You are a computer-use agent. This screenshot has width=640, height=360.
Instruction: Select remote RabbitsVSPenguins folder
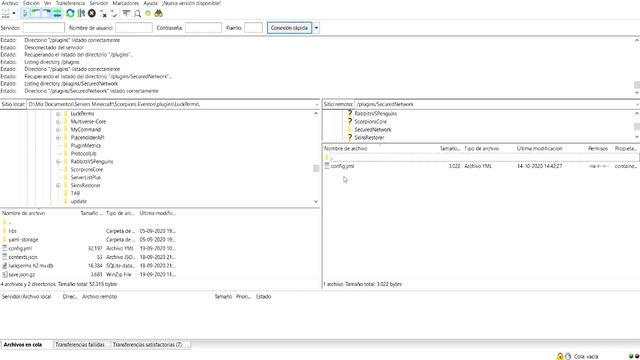[376, 114]
